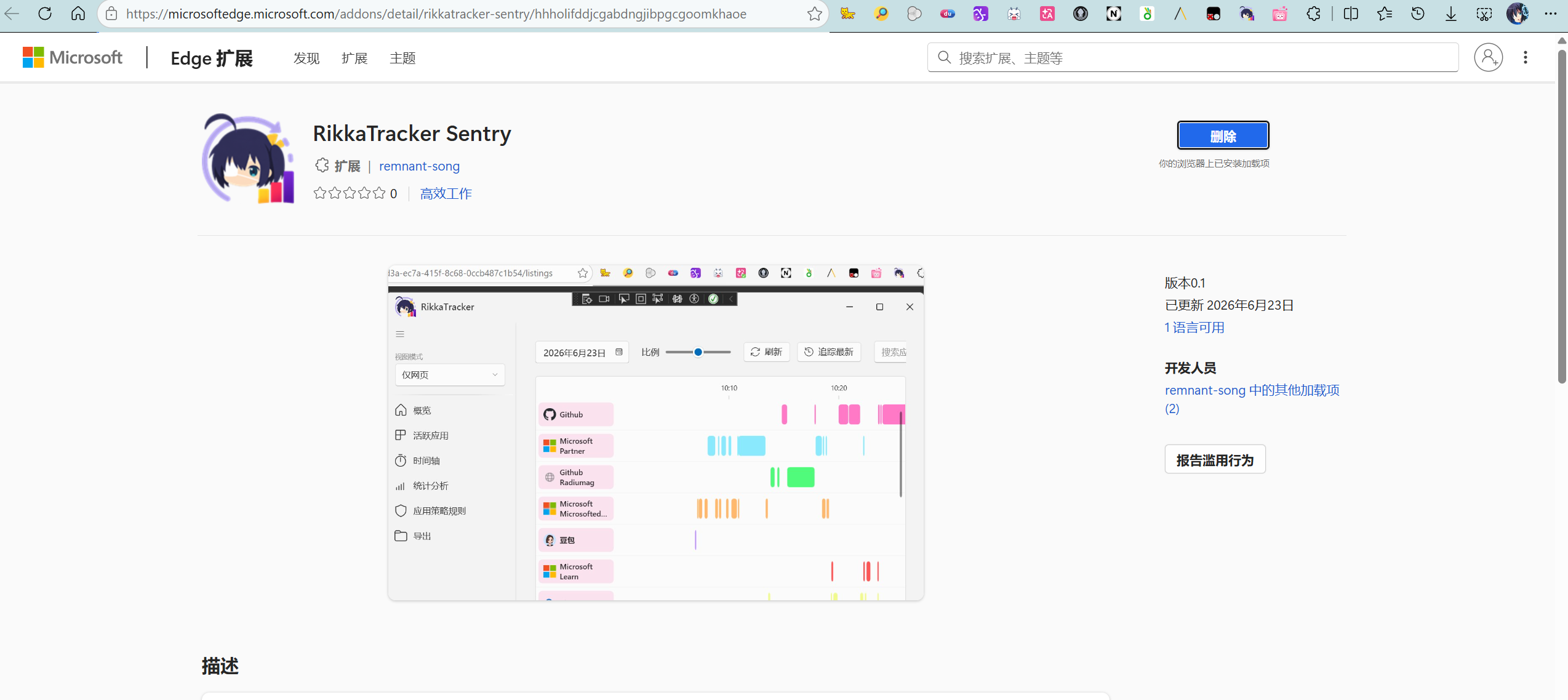1568x700 pixels.
Task: Open the browser home page
Action: point(78,14)
